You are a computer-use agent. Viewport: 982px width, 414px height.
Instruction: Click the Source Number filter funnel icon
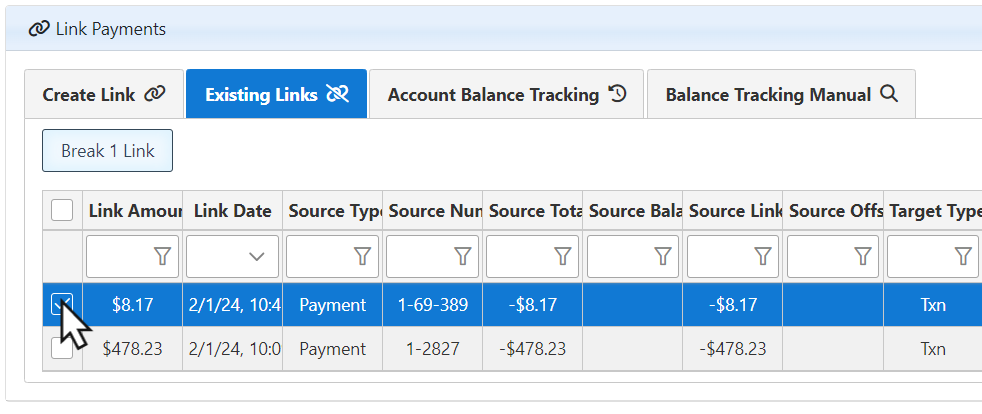[x=462, y=257]
